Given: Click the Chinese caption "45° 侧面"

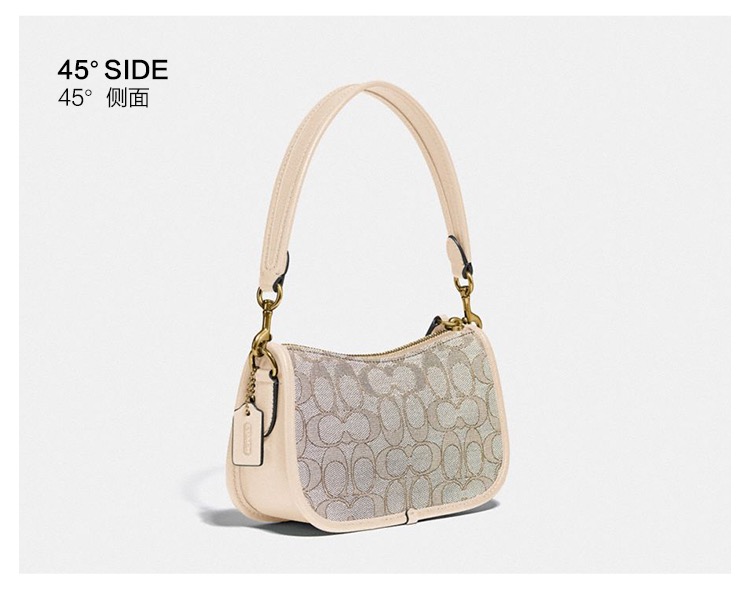Looking at the screenshot, I should [x=103, y=98].
